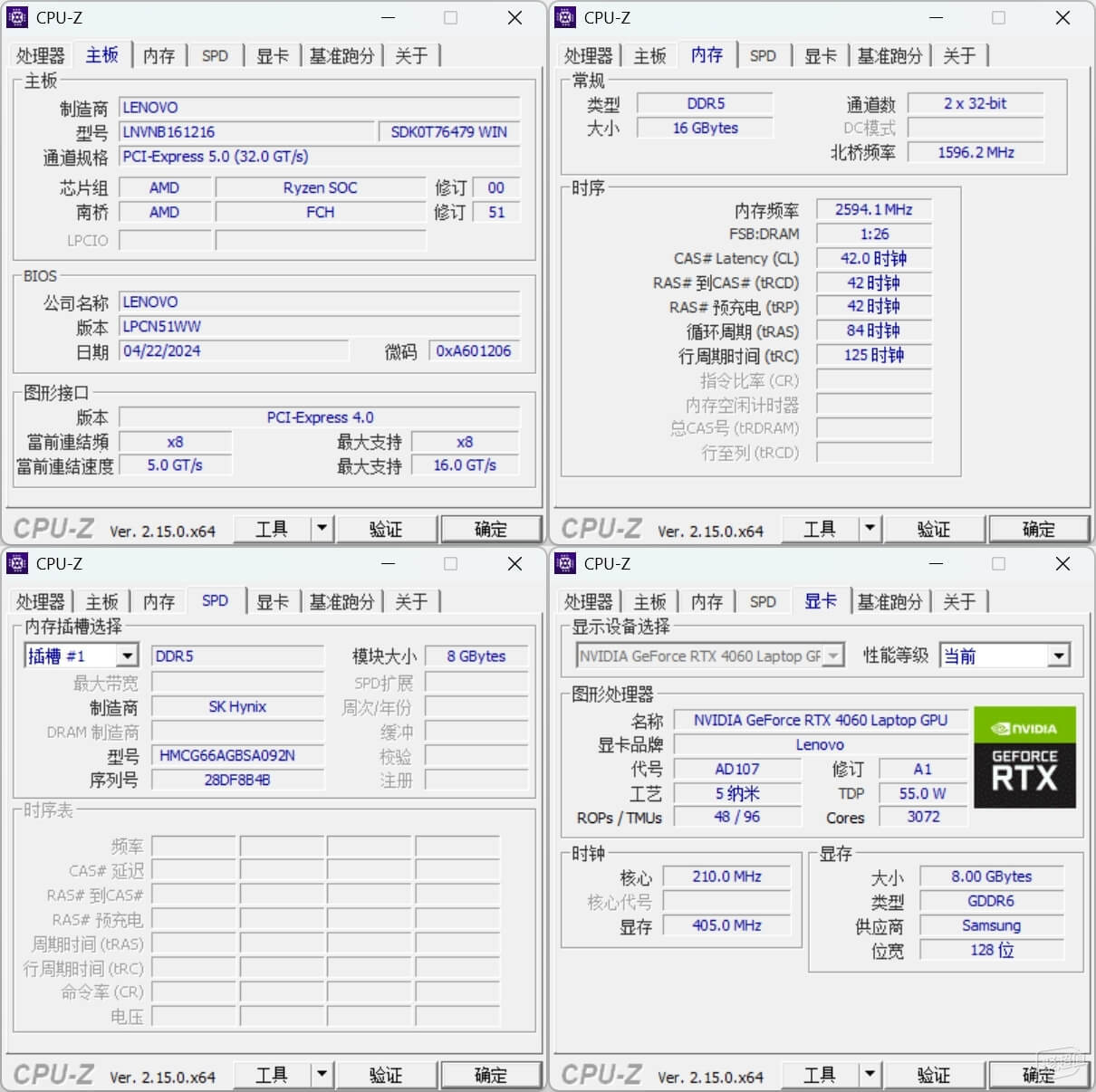This screenshot has width=1096, height=1092.
Task: Select SPD tab in graphics window
Action: click(x=763, y=602)
